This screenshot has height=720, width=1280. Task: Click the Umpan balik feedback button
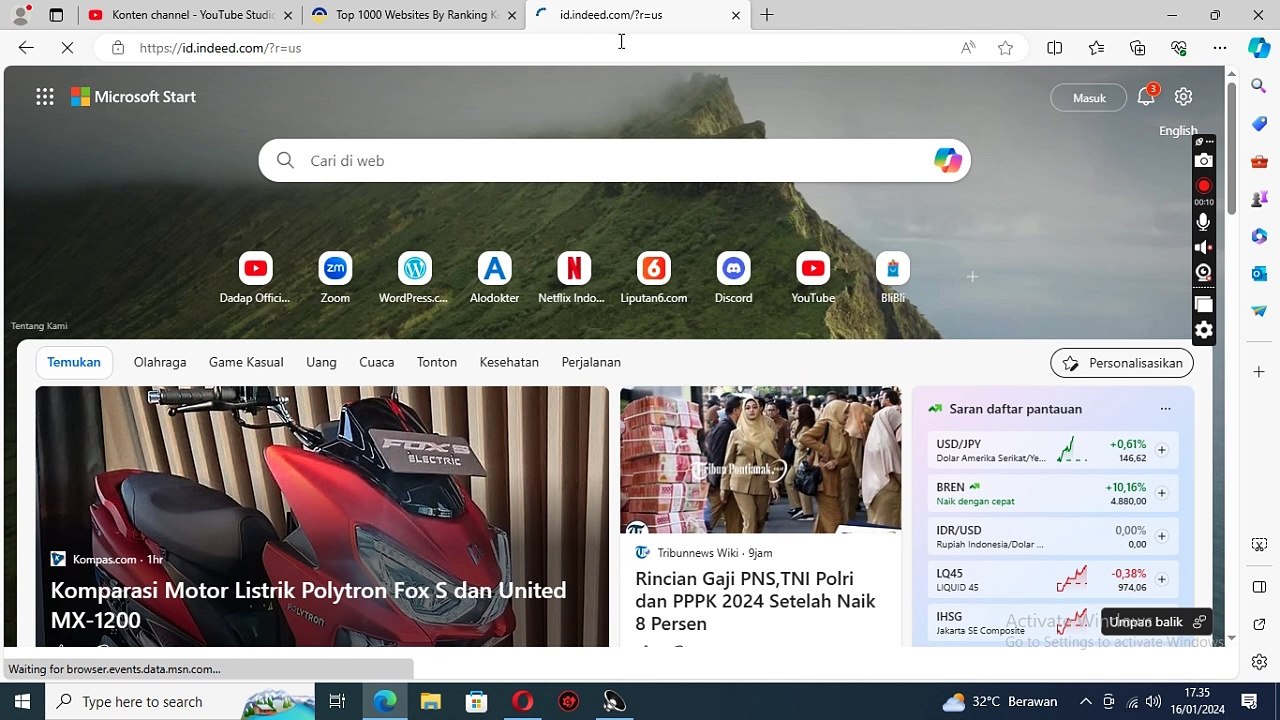point(1156,622)
